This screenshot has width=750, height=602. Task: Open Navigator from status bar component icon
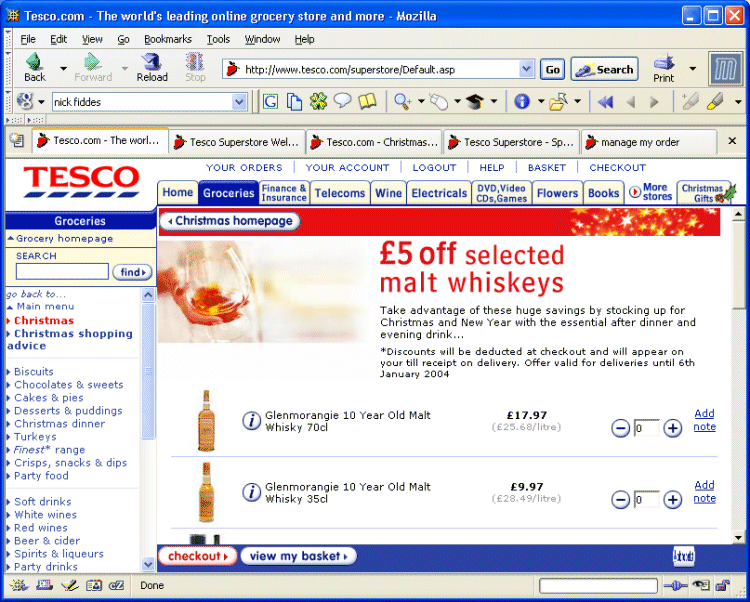pos(19,585)
